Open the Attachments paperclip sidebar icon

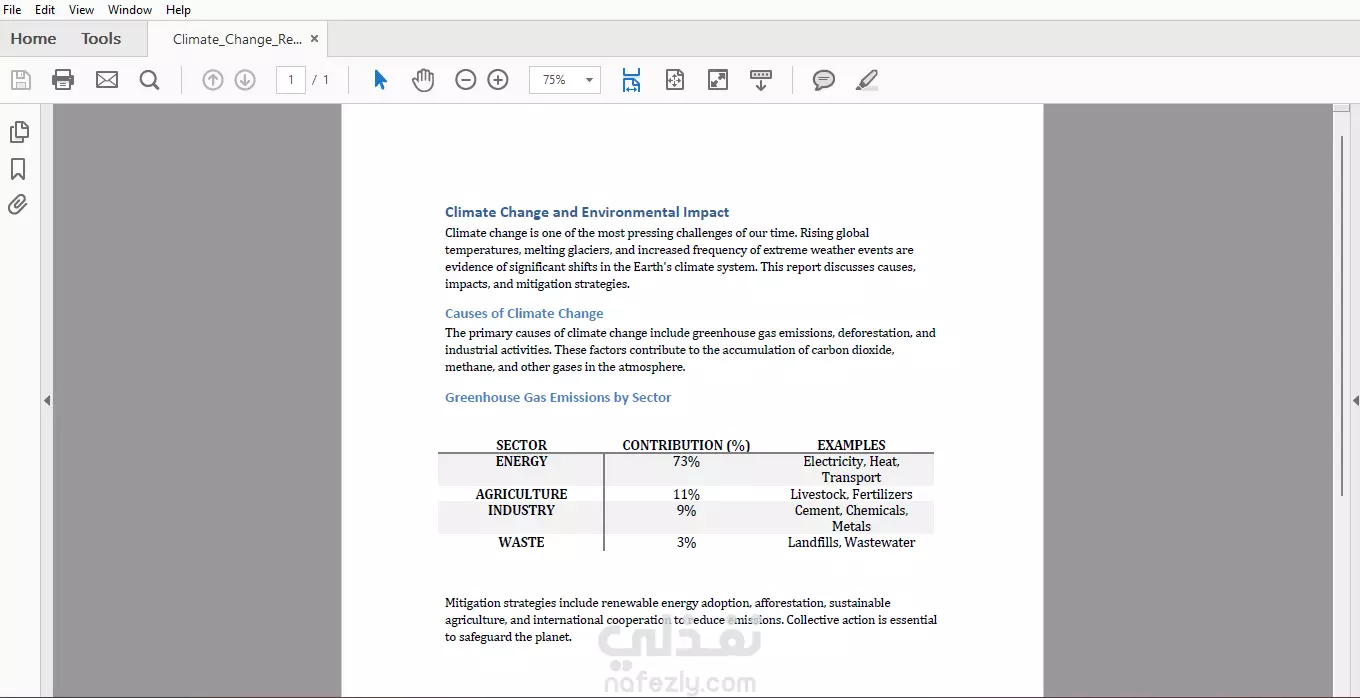18,205
